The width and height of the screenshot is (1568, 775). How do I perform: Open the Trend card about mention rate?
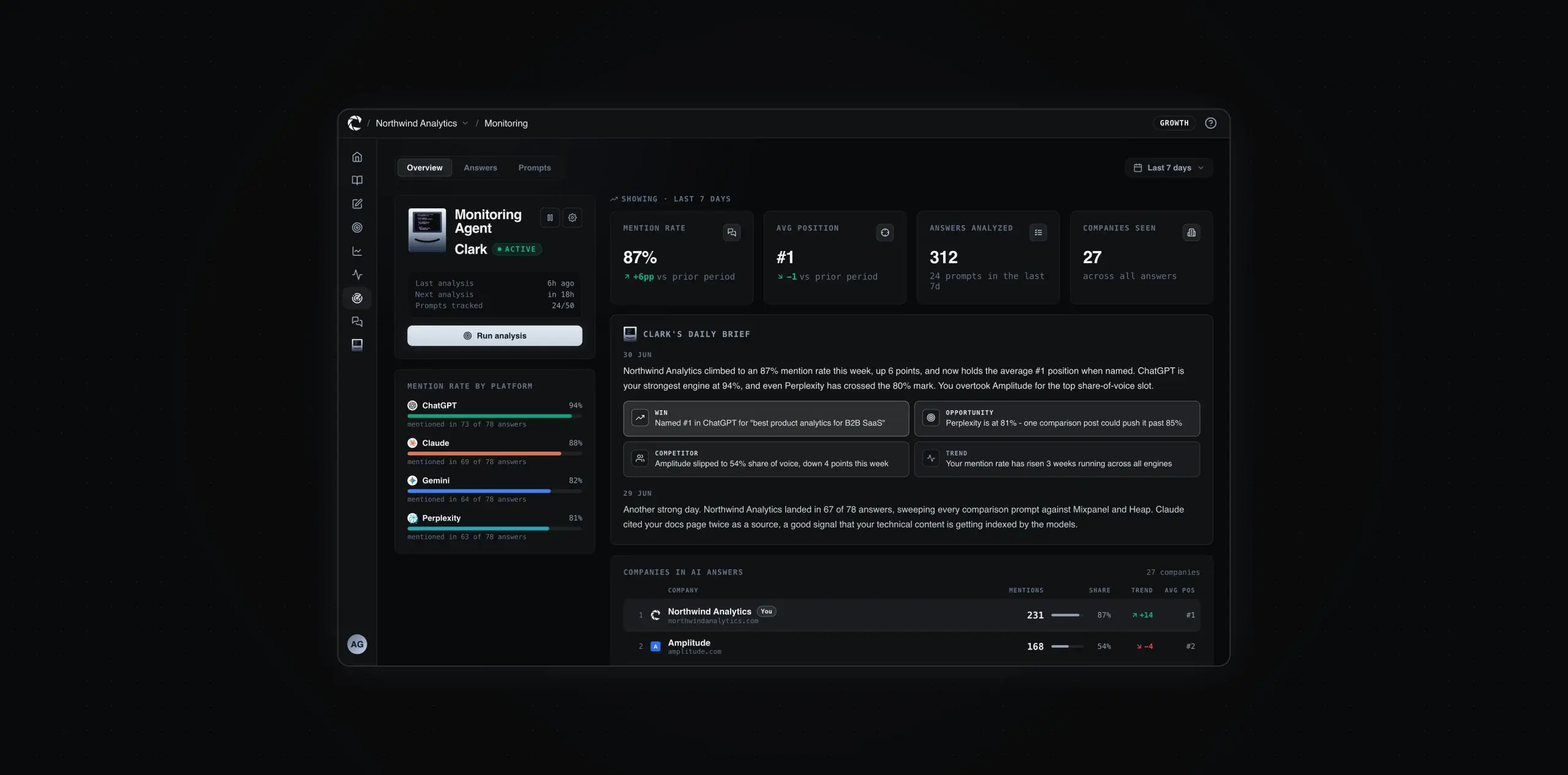point(1057,459)
